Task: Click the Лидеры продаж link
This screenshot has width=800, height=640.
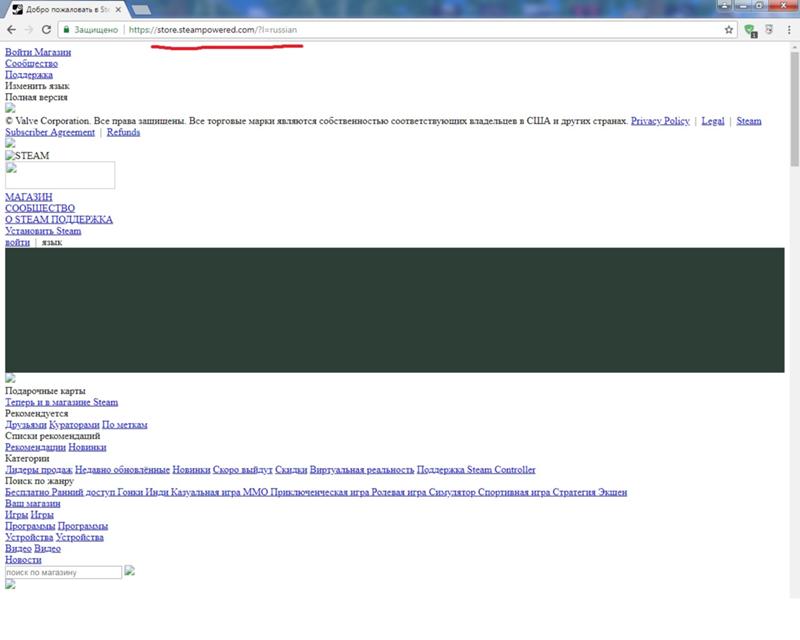Action: 37,469
